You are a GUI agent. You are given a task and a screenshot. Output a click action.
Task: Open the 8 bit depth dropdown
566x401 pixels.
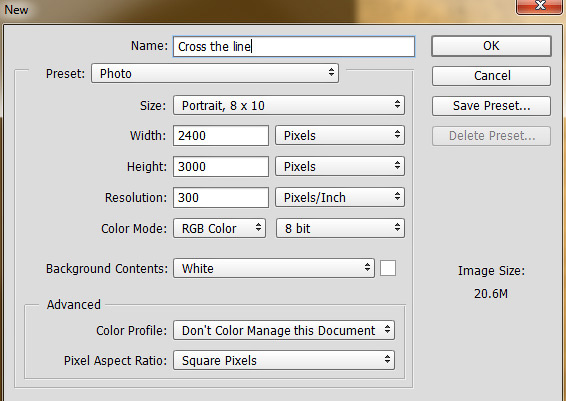coord(340,228)
